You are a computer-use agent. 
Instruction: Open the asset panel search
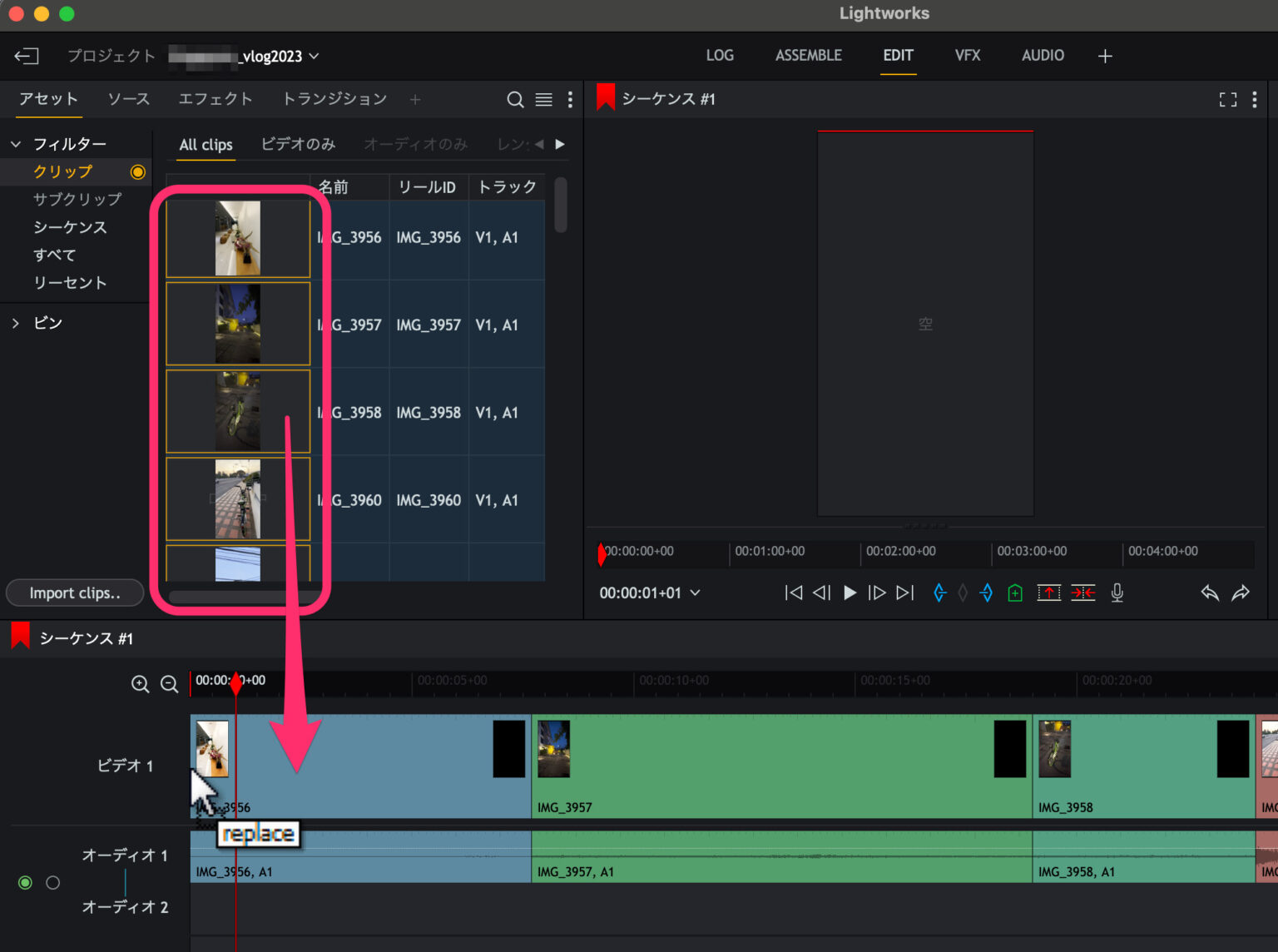pos(516,99)
